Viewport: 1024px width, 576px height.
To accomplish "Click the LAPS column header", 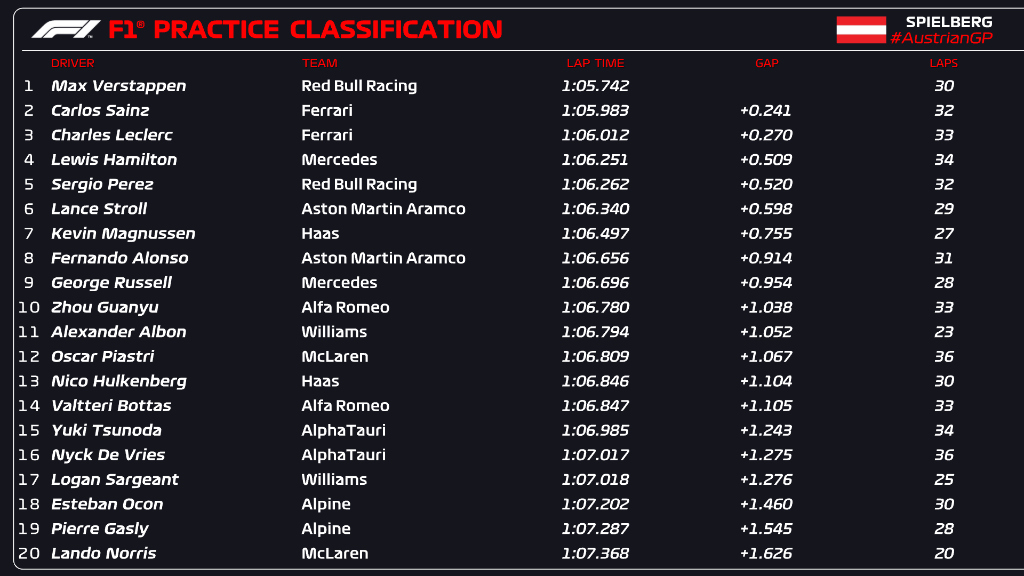I will coord(944,63).
